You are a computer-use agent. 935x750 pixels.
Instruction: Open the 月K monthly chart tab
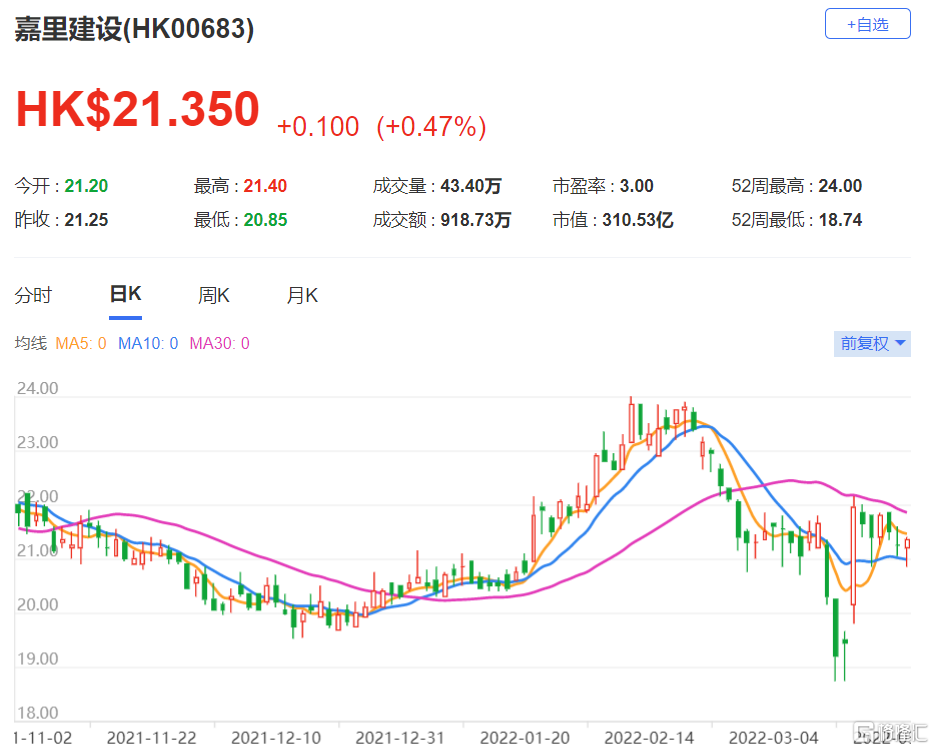pos(302,295)
